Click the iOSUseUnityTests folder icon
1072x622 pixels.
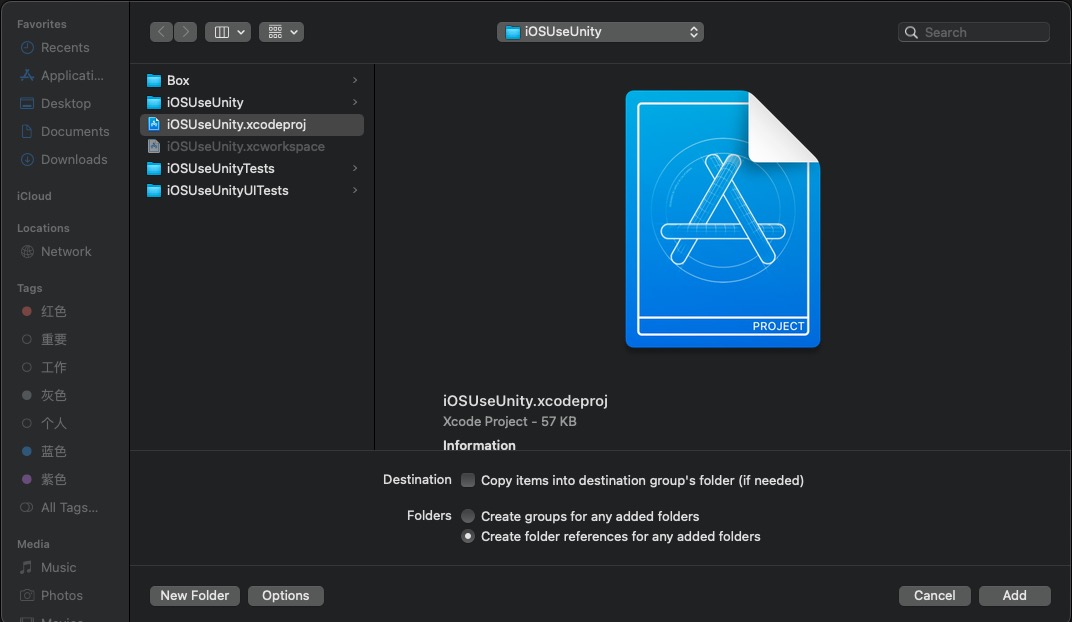click(x=154, y=168)
